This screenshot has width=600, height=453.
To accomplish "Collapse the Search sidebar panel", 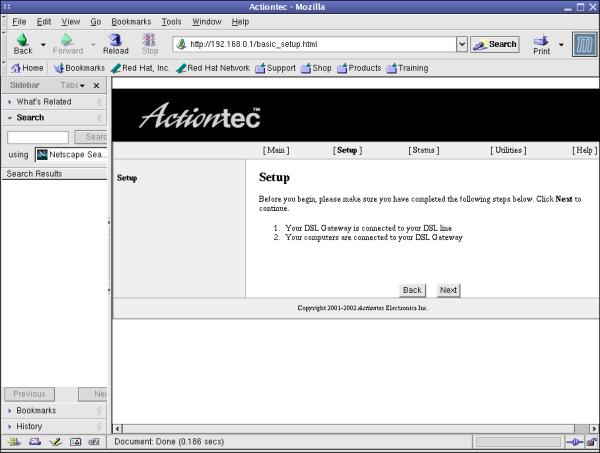I will [x=54, y=117].
